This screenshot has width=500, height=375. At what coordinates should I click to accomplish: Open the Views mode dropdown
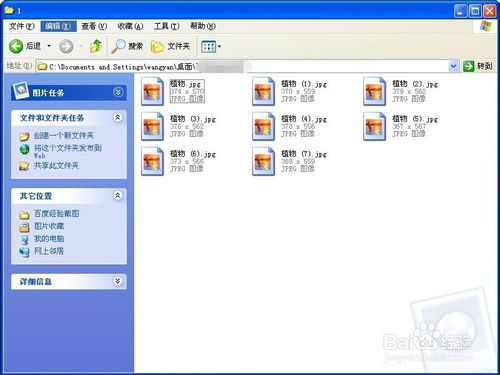pyautogui.click(x=211, y=46)
